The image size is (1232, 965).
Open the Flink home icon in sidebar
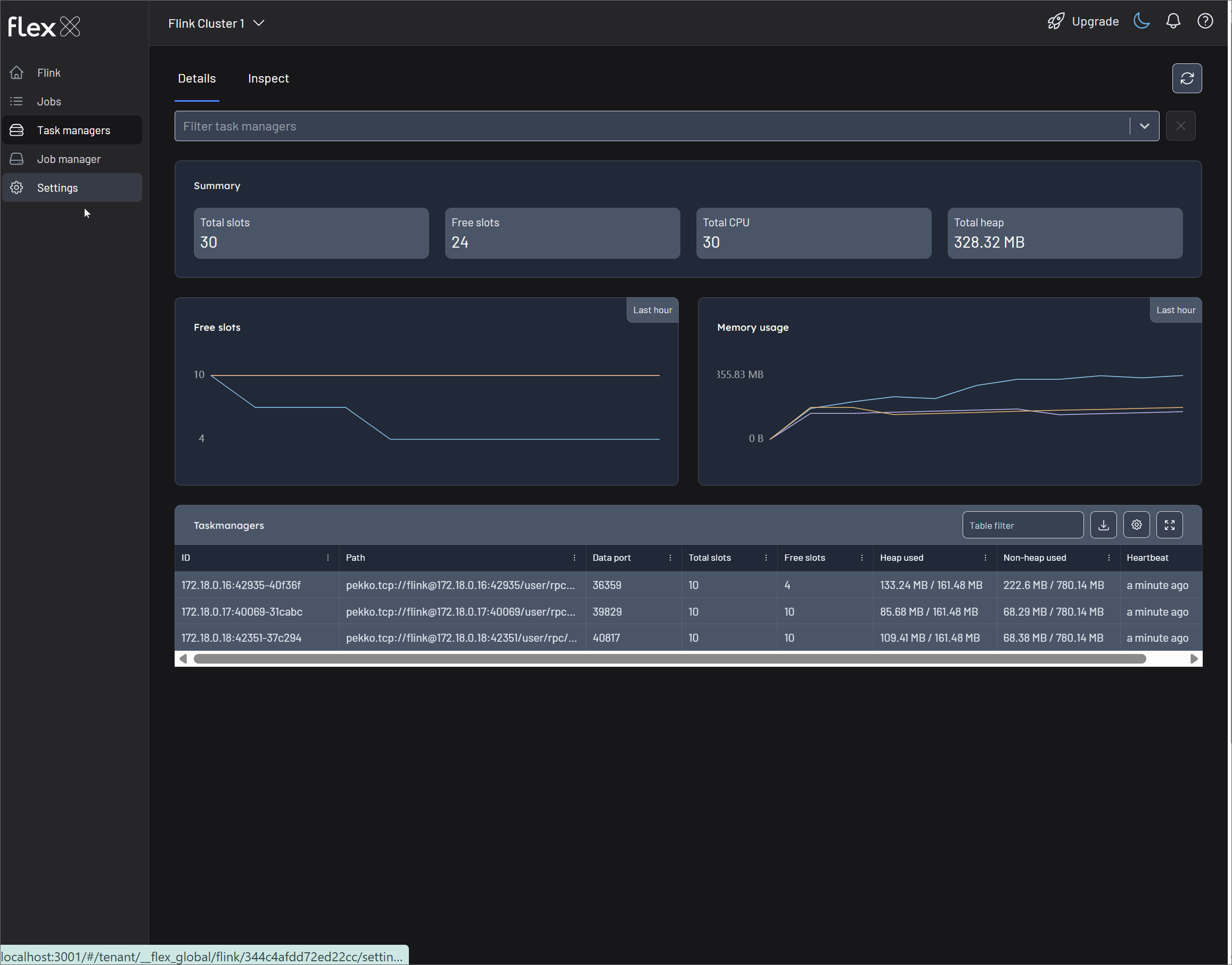(x=17, y=73)
